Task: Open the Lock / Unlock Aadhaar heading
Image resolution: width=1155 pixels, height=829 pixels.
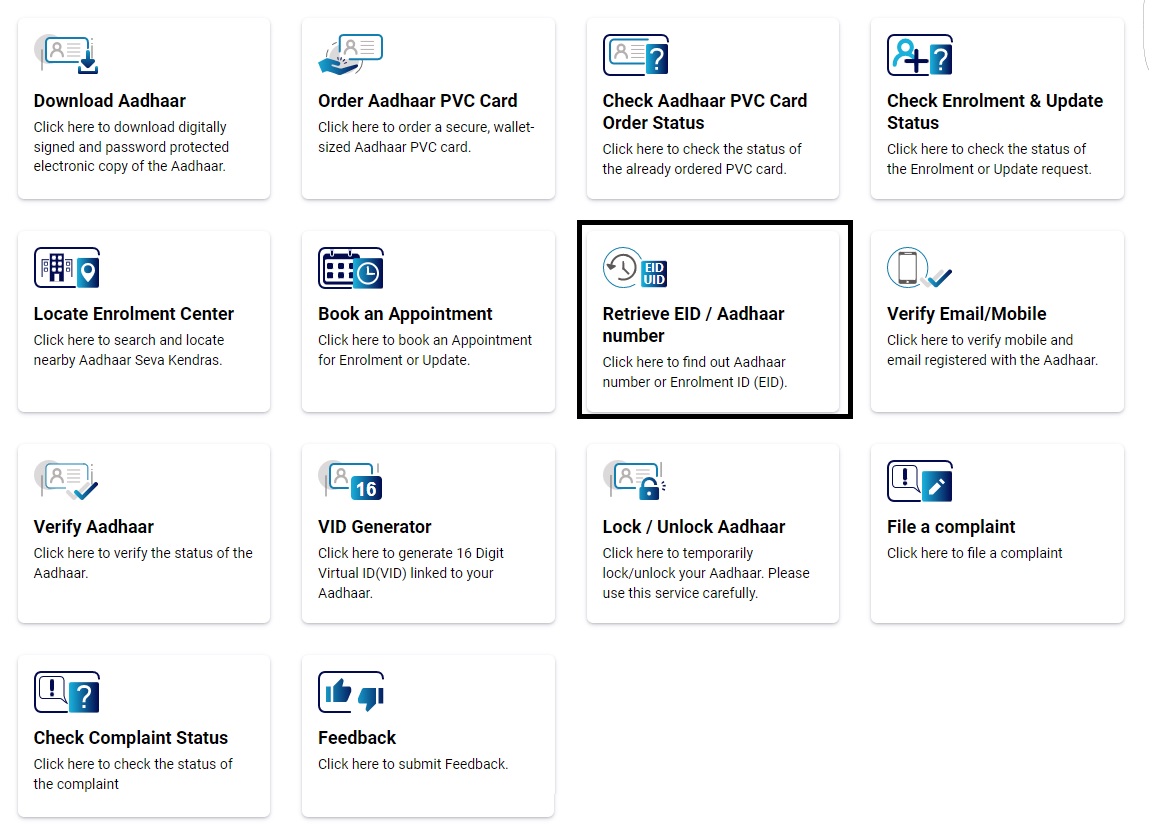Action: 694,527
